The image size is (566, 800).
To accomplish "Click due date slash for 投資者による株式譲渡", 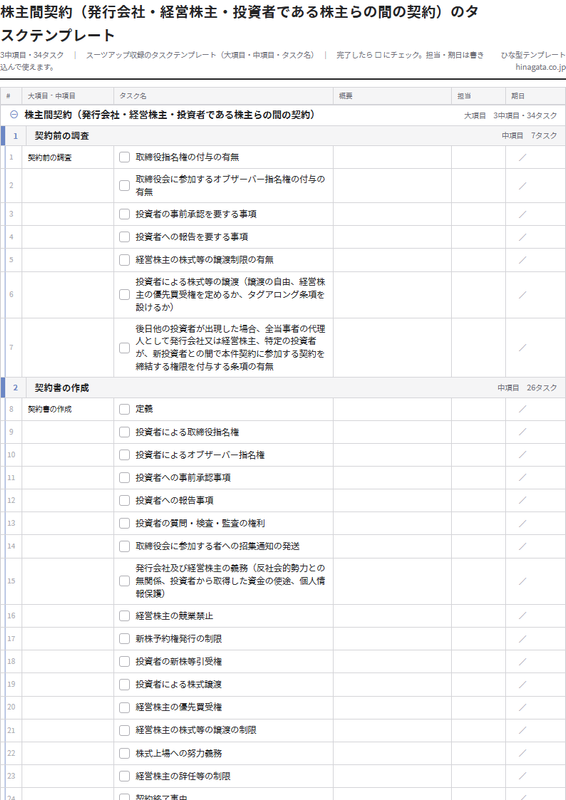I will [x=523, y=684].
